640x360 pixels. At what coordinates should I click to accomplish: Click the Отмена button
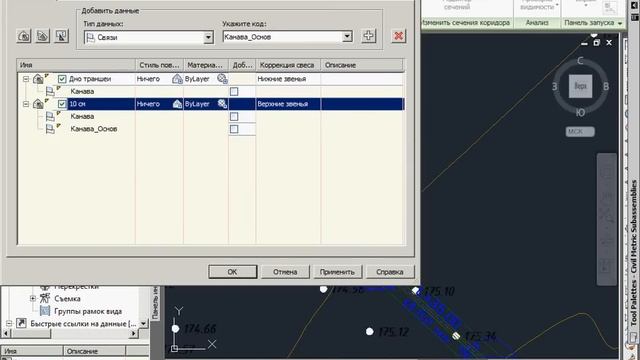pyautogui.click(x=285, y=272)
